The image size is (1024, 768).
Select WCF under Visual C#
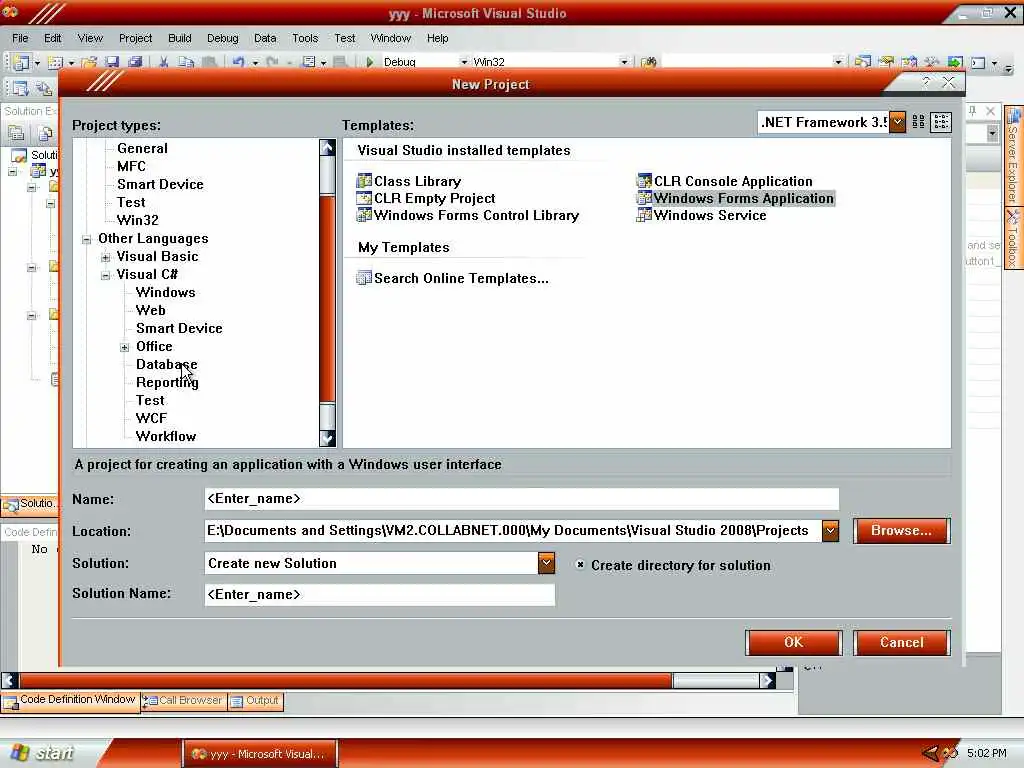tap(151, 418)
